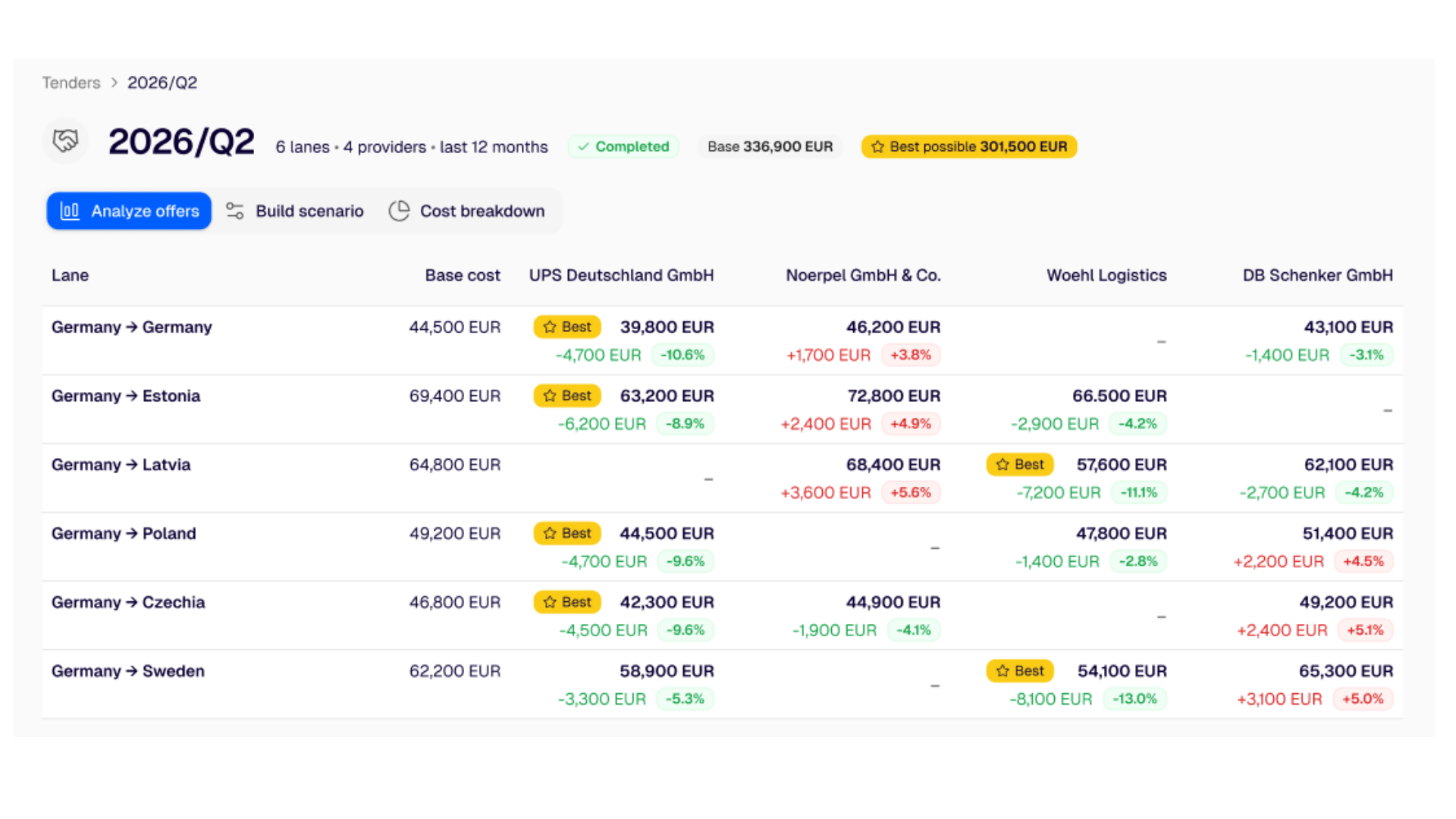Click the UPS Deutschland GmbH column header
The height and width of the screenshot is (819, 1456).
(x=622, y=275)
